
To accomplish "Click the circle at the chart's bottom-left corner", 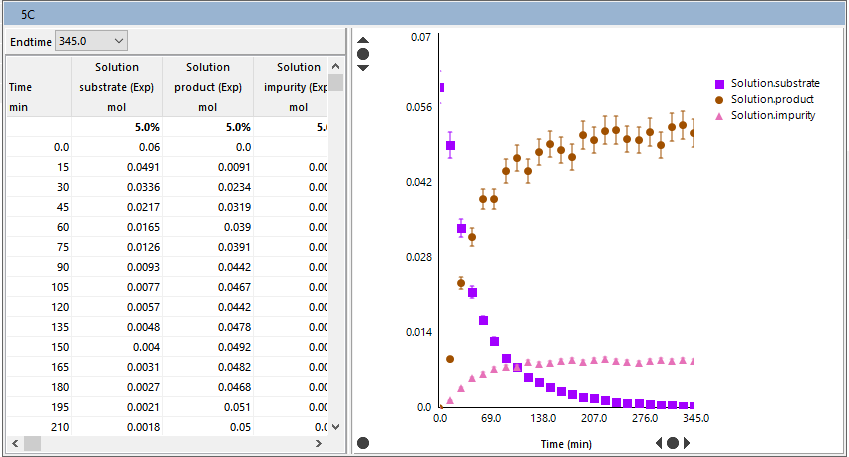I will tap(363, 442).
